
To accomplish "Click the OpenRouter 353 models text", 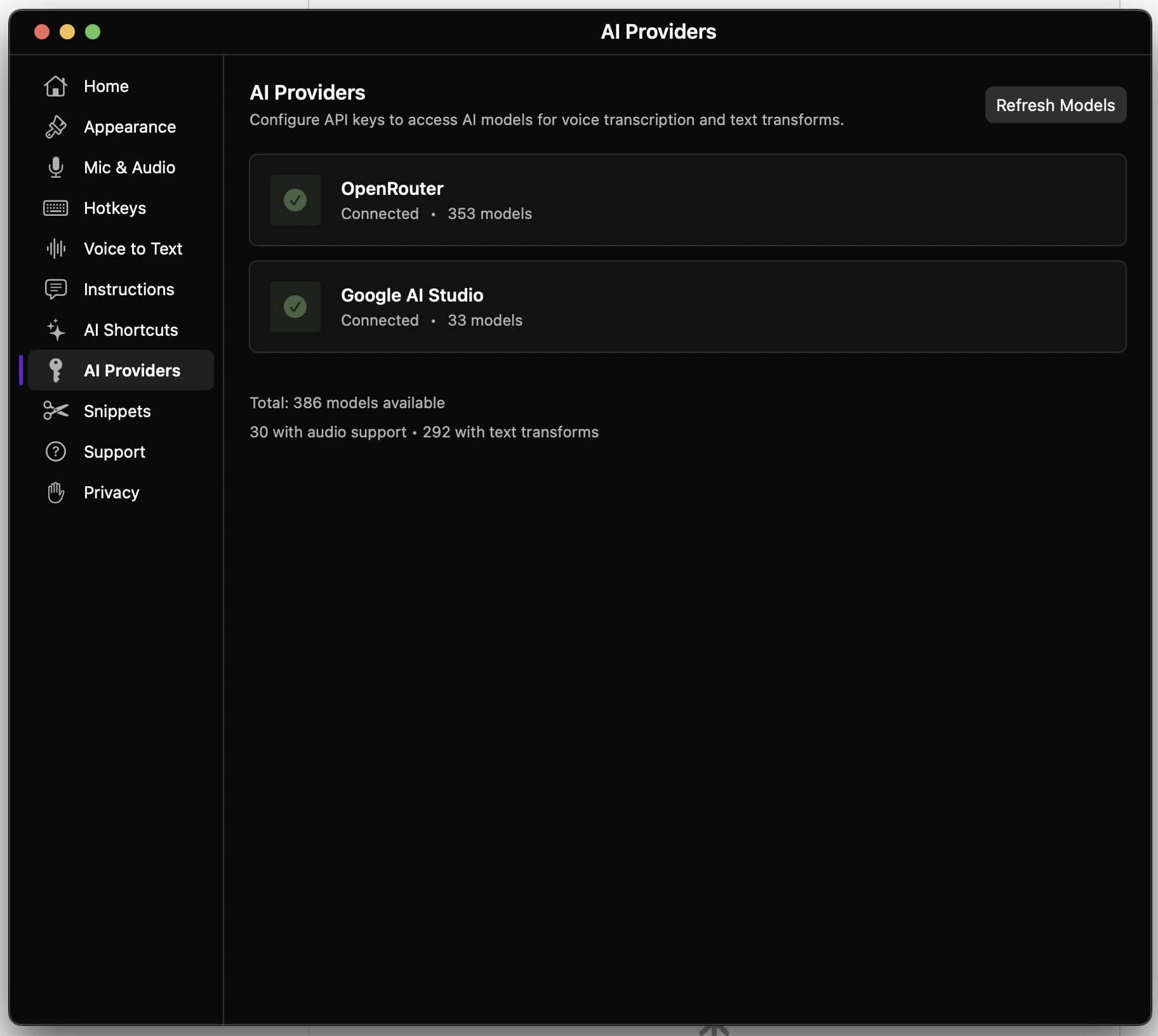I will pyautogui.click(x=489, y=214).
